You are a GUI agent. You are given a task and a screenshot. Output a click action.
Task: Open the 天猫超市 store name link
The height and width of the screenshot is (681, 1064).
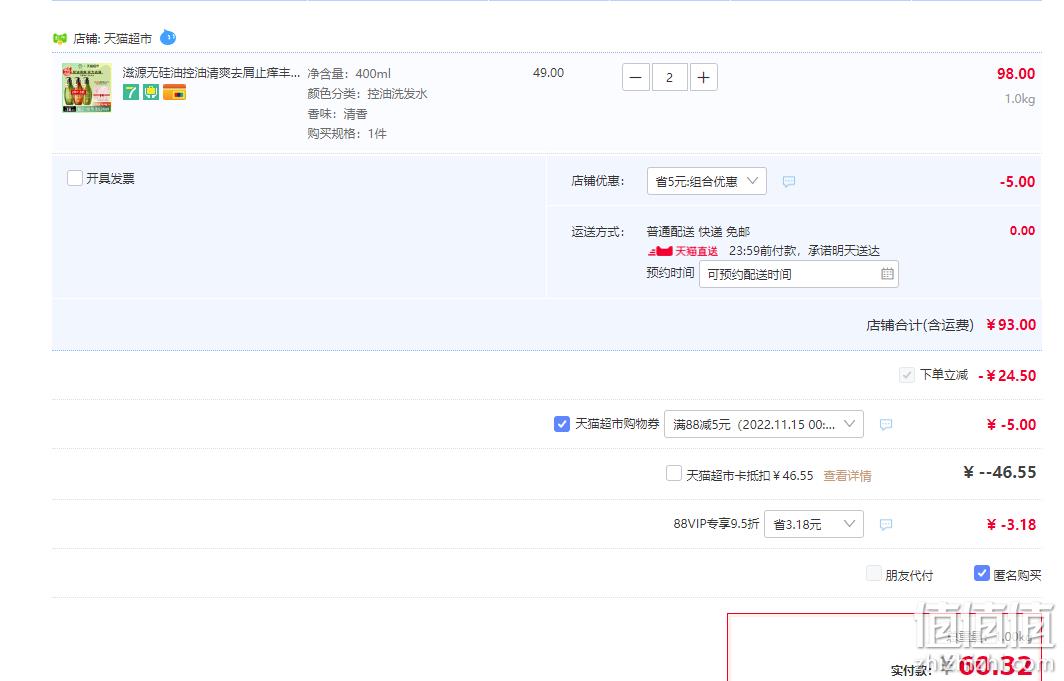pyautogui.click(x=128, y=39)
